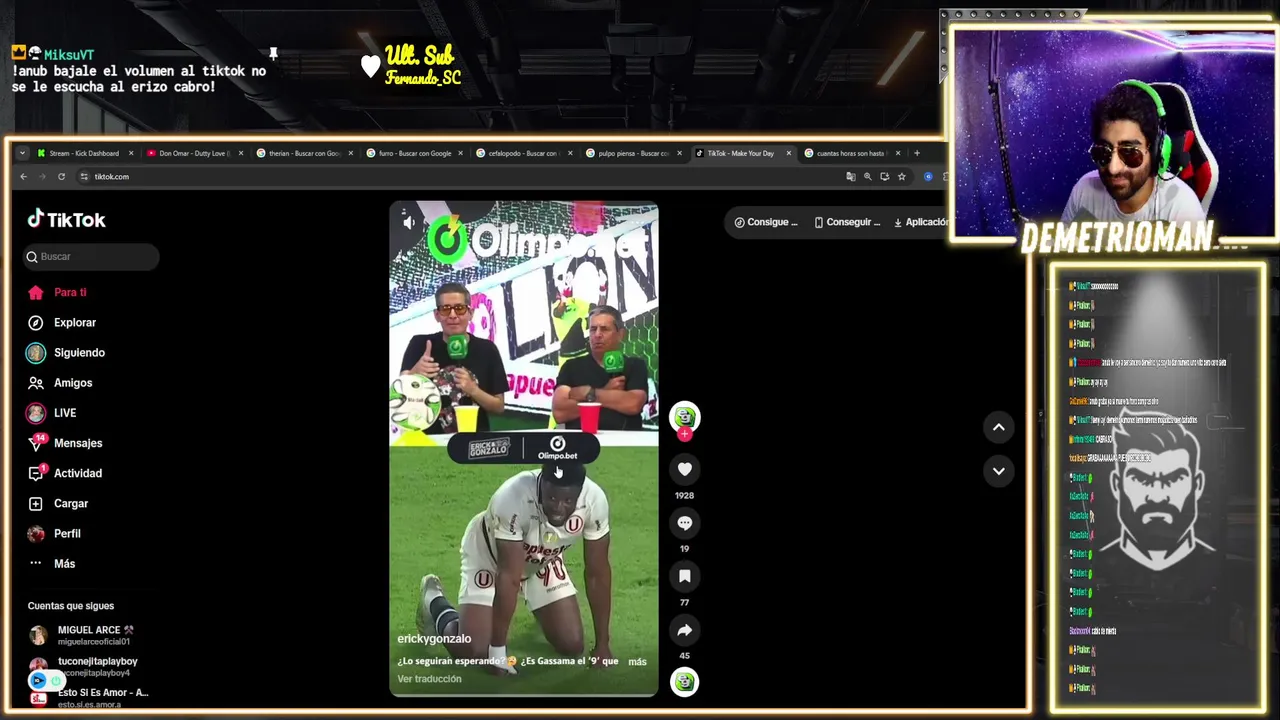The image size is (1280, 720).
Task: Click the tiktok.com address bar
Action: 460,176
